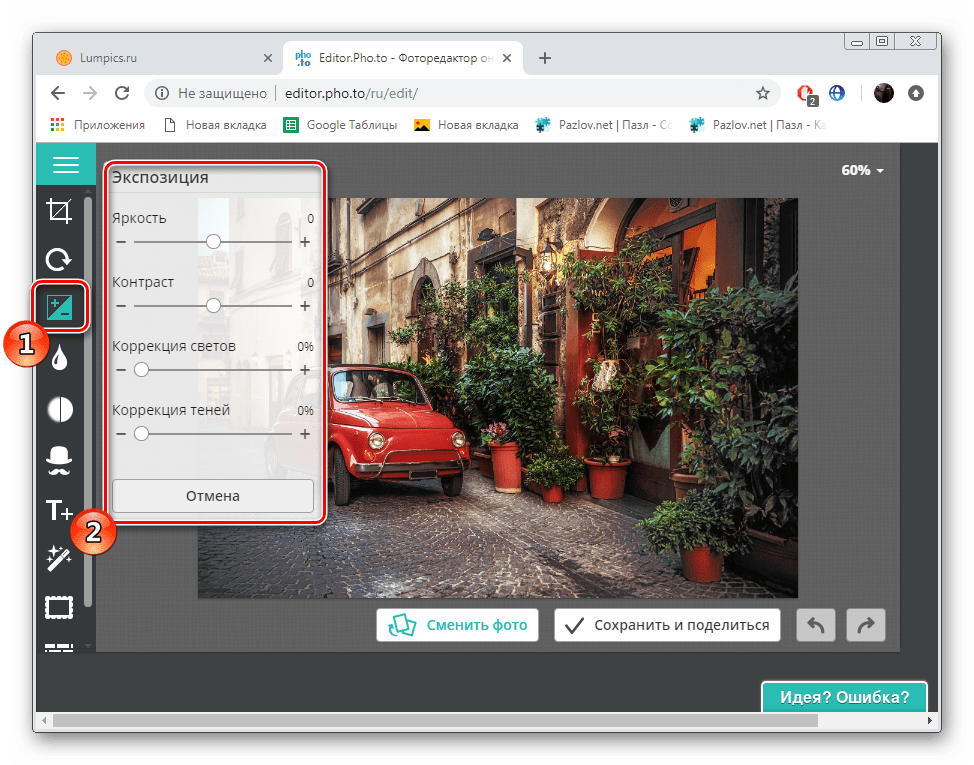
Task: Click the Контраст slider handle
Action: click(x=213, y=306)
